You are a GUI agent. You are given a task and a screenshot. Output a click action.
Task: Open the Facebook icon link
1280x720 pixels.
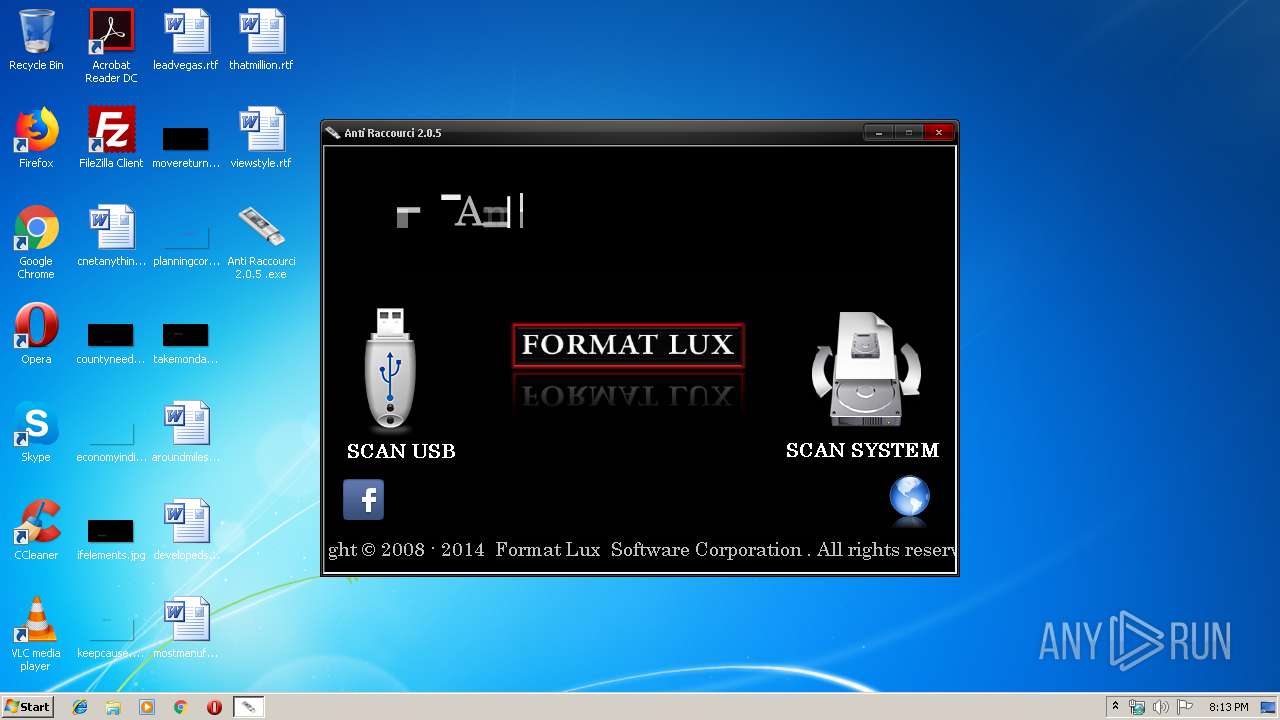click(x=363, y=499)
